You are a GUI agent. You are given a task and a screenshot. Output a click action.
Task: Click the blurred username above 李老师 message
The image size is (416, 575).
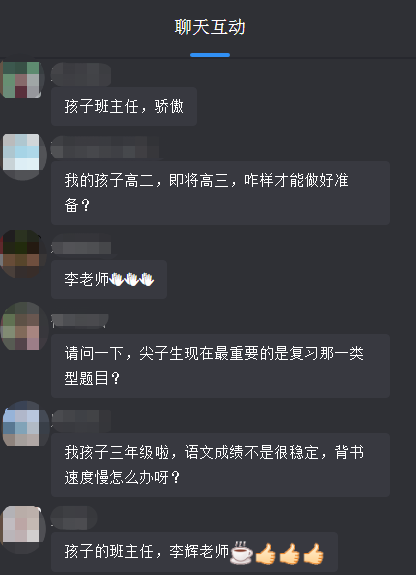pyautogui.click(x=81, y=245)
